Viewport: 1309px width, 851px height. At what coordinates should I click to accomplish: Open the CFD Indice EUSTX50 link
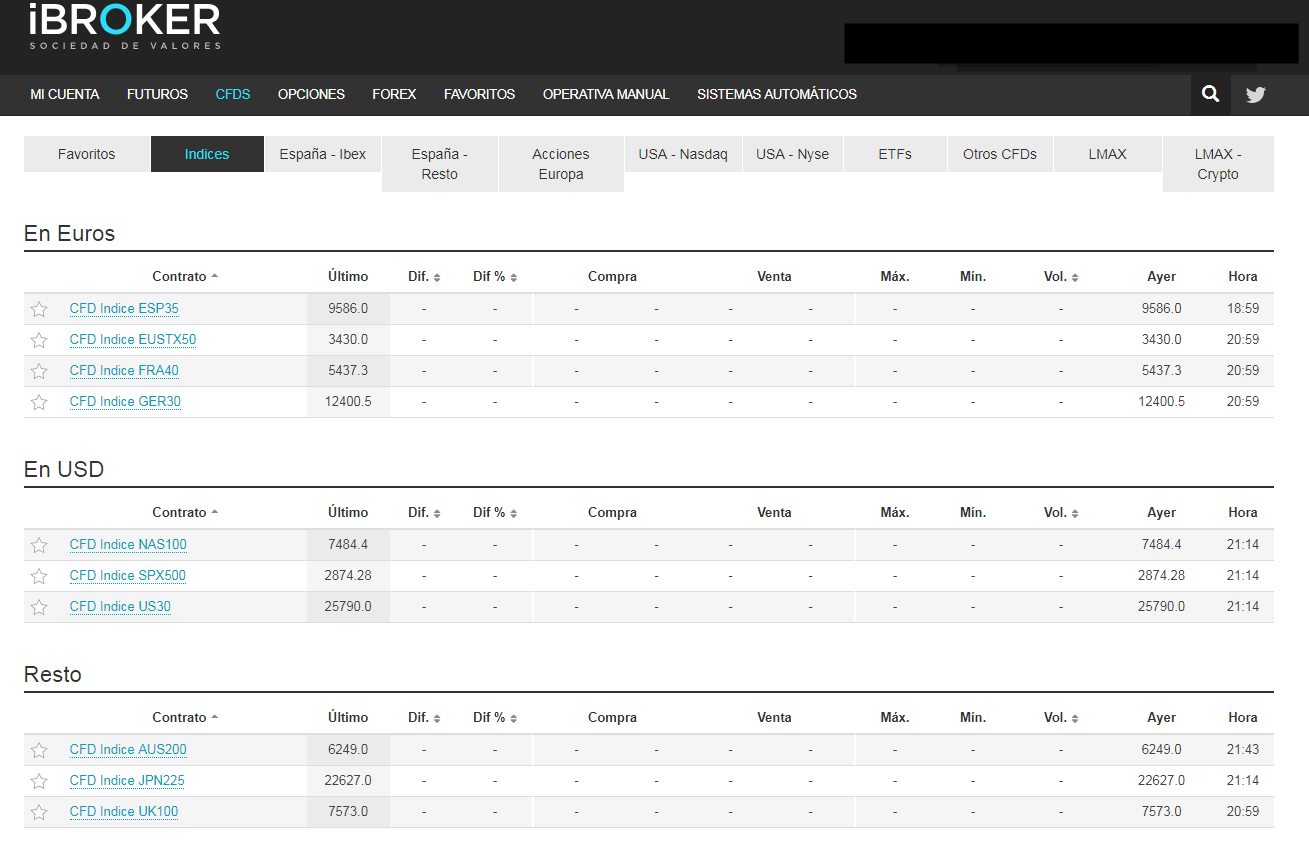(x=133, y=340)
